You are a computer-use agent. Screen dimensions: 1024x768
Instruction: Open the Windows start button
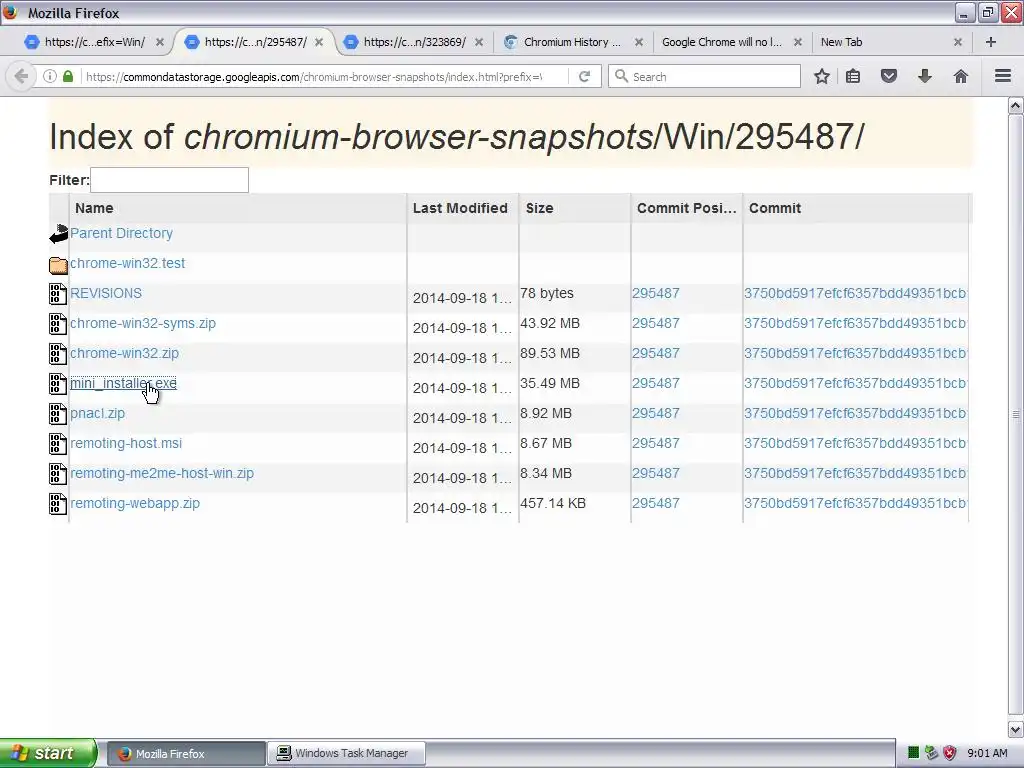pyautogui.click(x=48, y=753)
